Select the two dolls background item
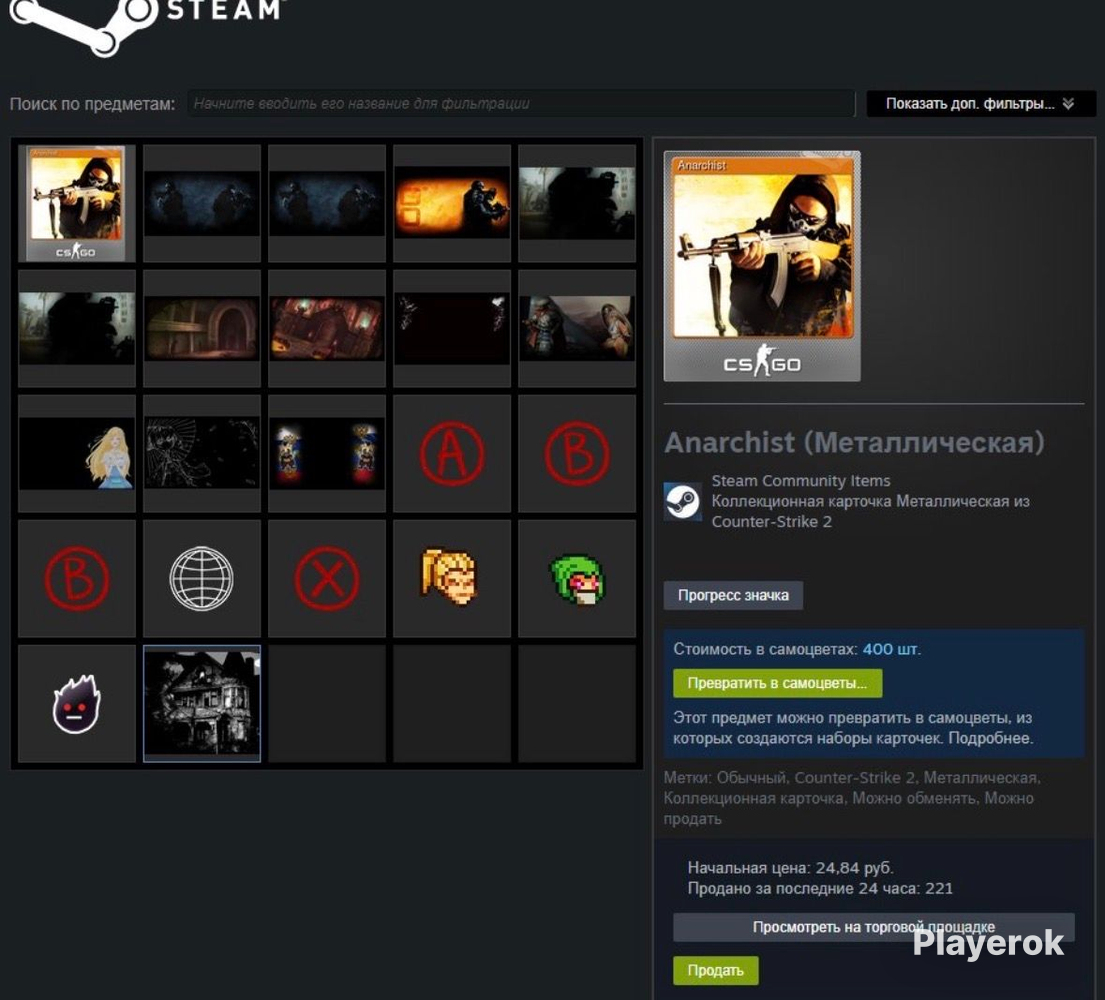The image size is (1105, 1000). click(x=327, y=453)
